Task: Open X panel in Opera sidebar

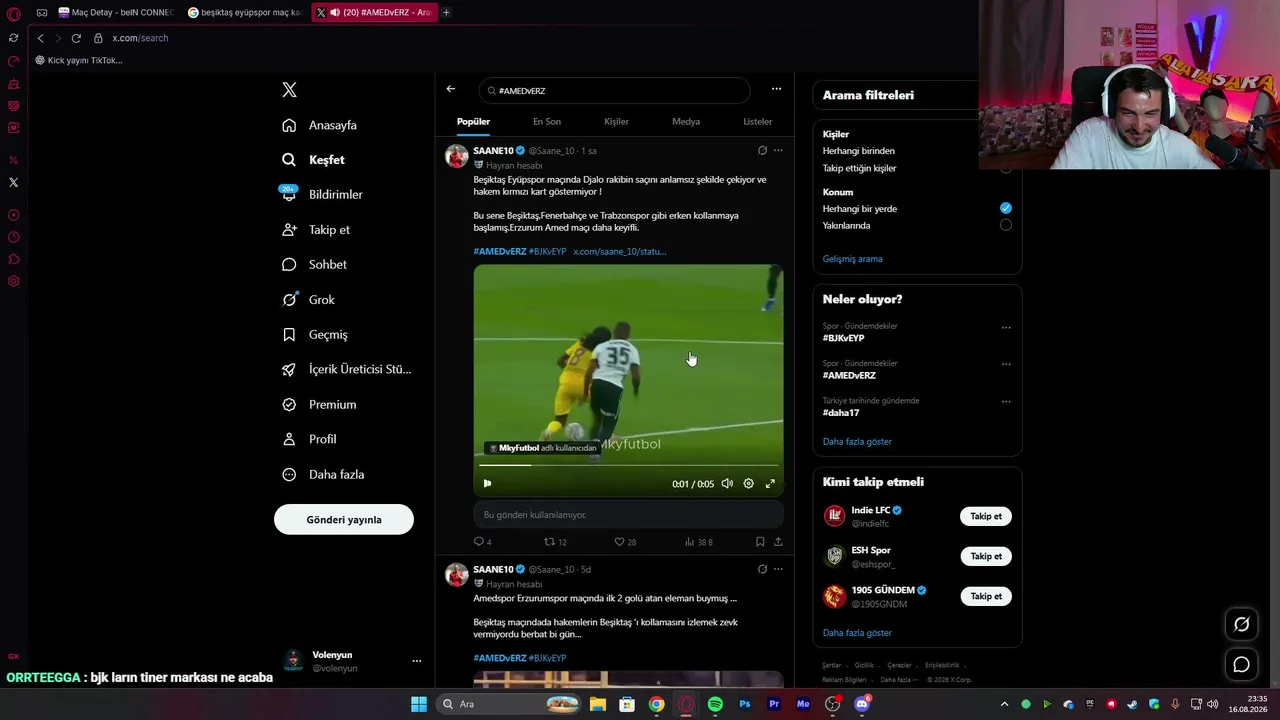Action: click(x=13, y=182)
